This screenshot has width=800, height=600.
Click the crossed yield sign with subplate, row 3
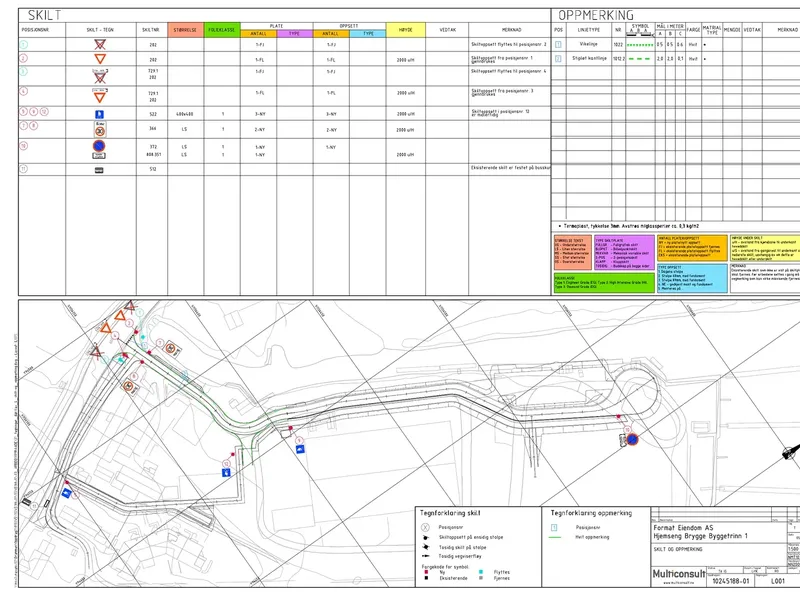point(100,76)
